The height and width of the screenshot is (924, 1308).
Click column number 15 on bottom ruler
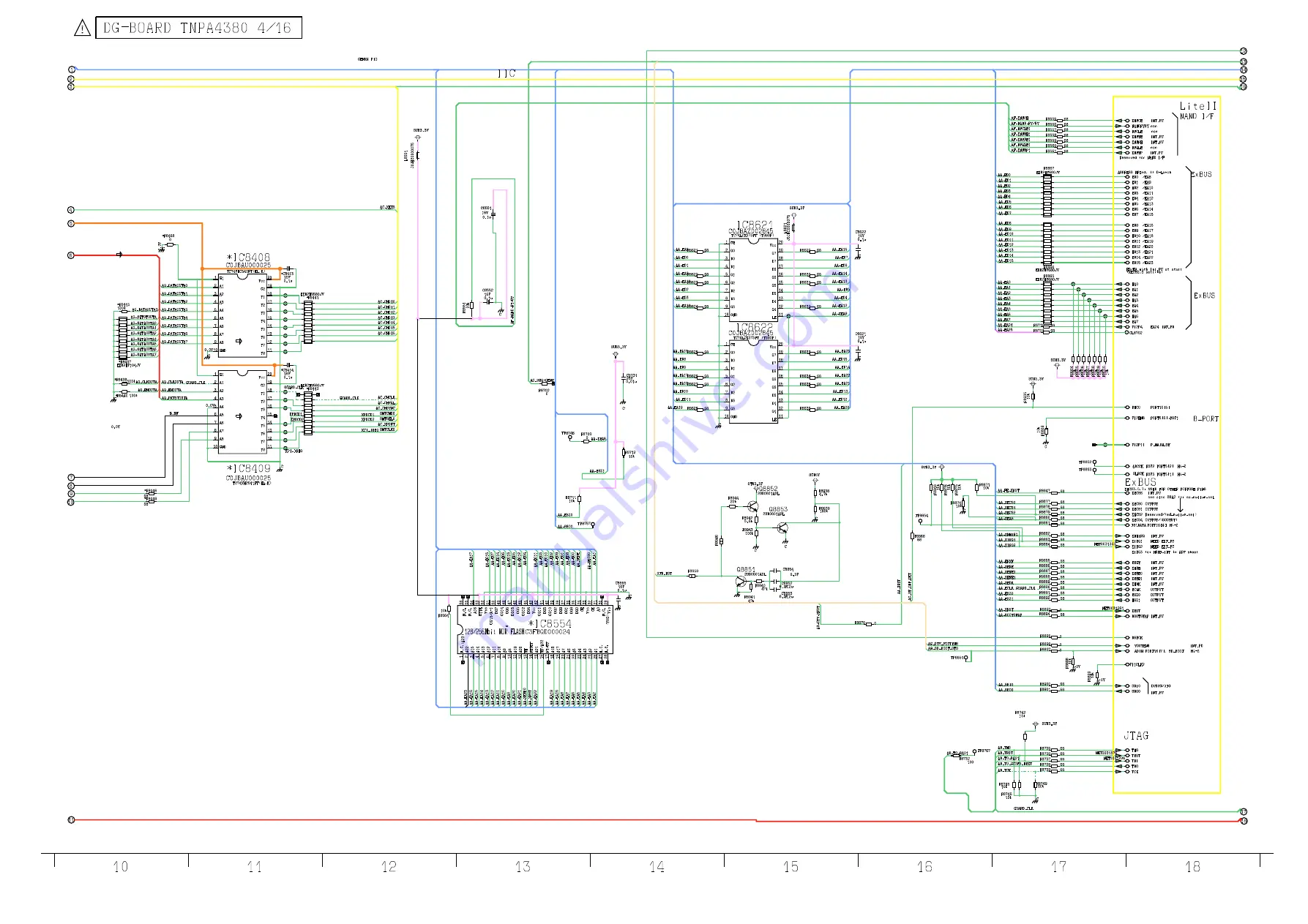coord(791,867)
